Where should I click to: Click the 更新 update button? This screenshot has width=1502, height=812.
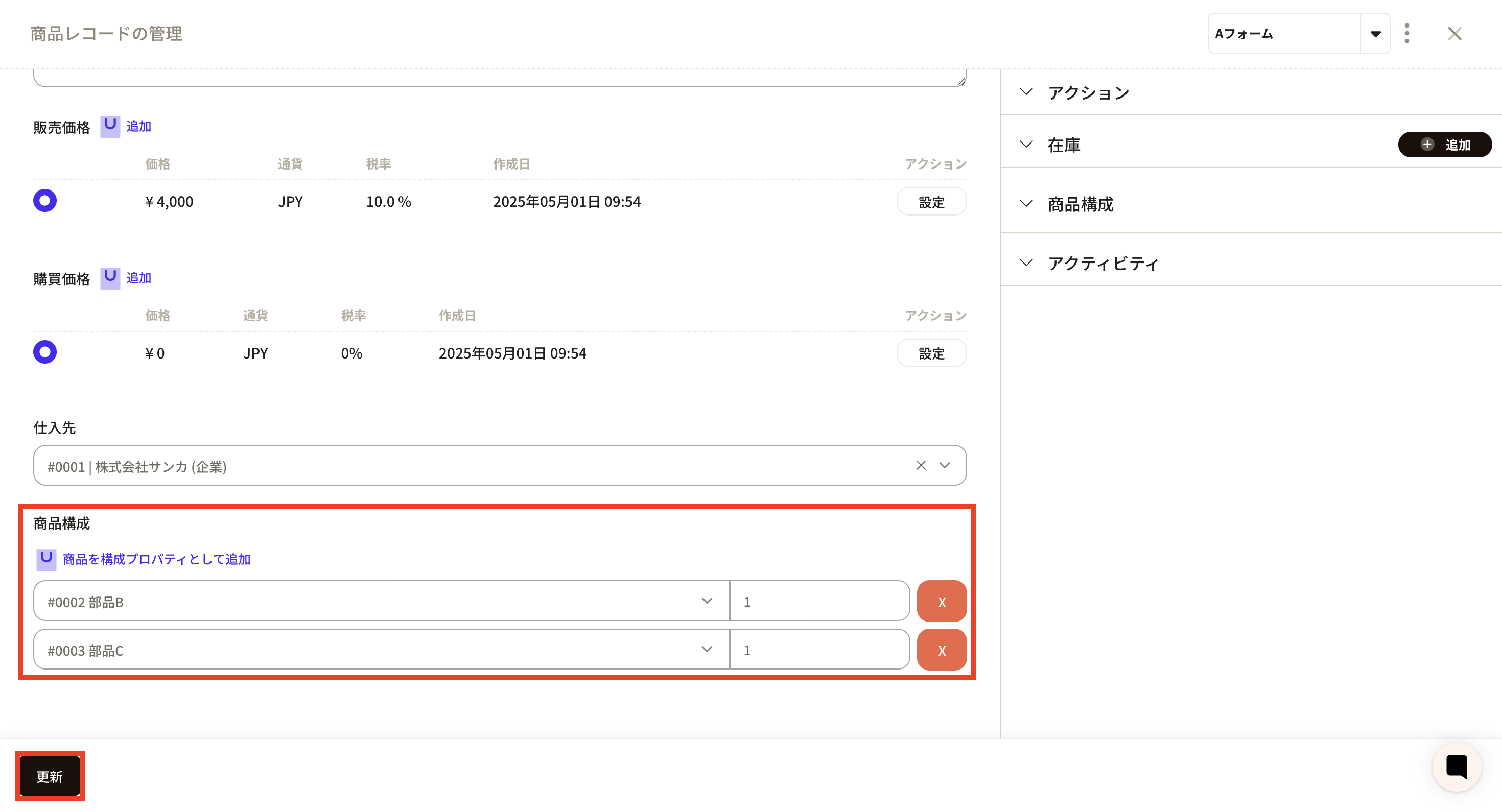50,776
